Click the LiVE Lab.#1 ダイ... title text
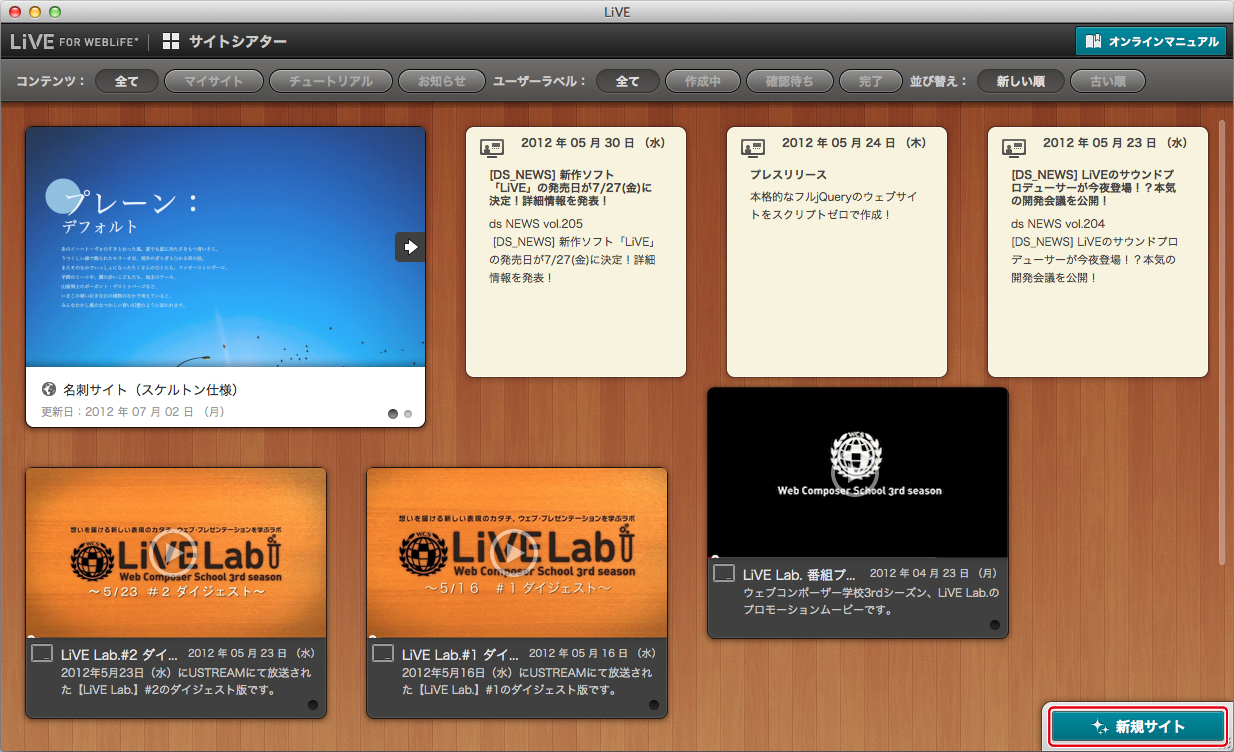Viewport: 1234px width, 752px height. tap(461, 654)
